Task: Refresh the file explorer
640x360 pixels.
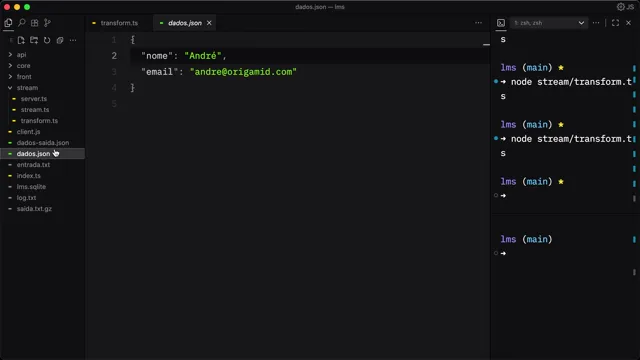Action: (47, 40)
